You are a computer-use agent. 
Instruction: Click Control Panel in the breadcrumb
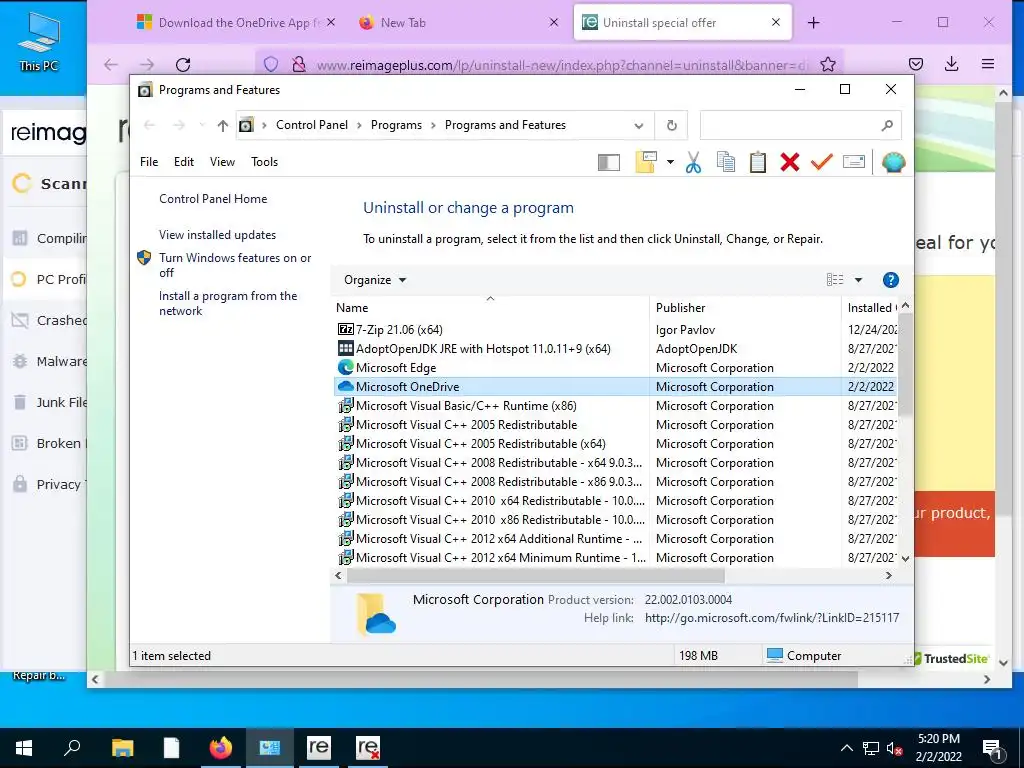[x=312, y=125]
